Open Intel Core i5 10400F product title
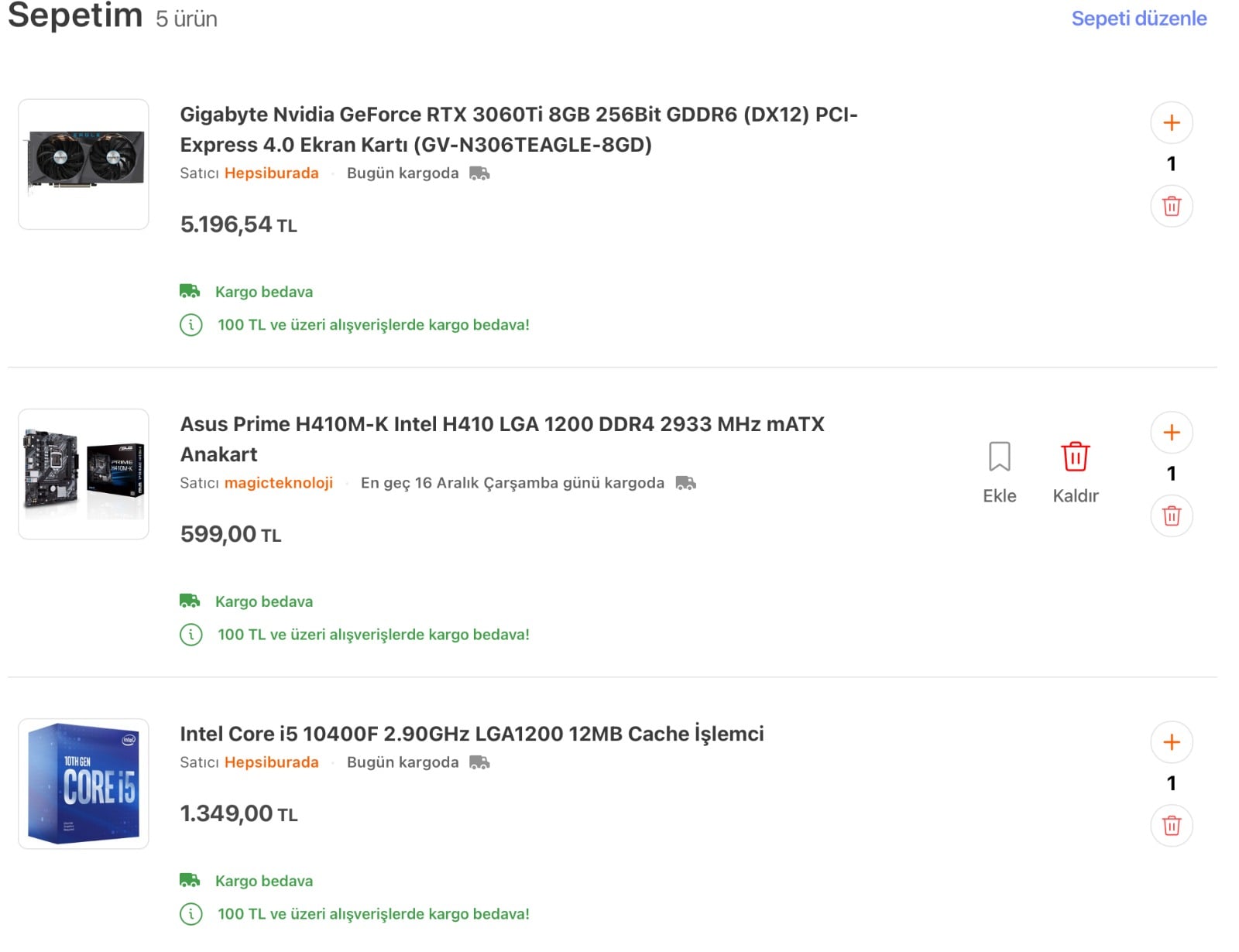The width and height of the screenshot is (1239, 952). 472,734
